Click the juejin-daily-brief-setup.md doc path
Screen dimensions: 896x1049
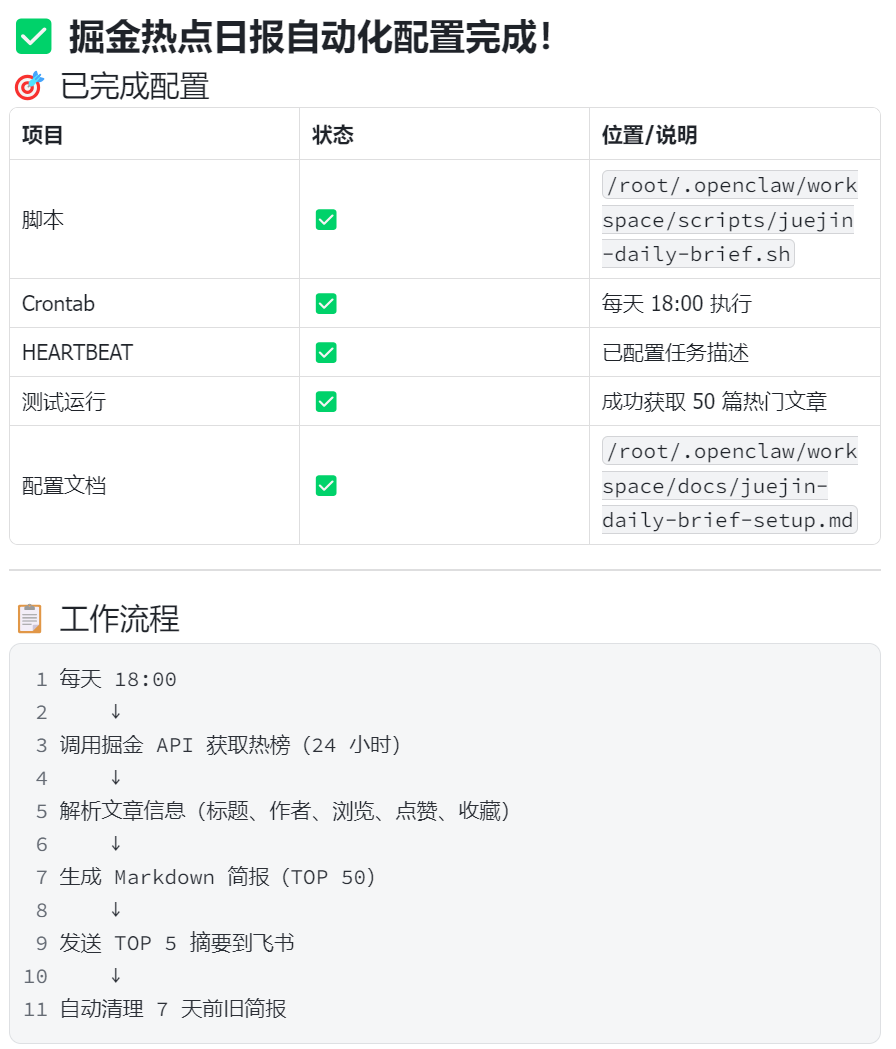[x=729, y=486]
